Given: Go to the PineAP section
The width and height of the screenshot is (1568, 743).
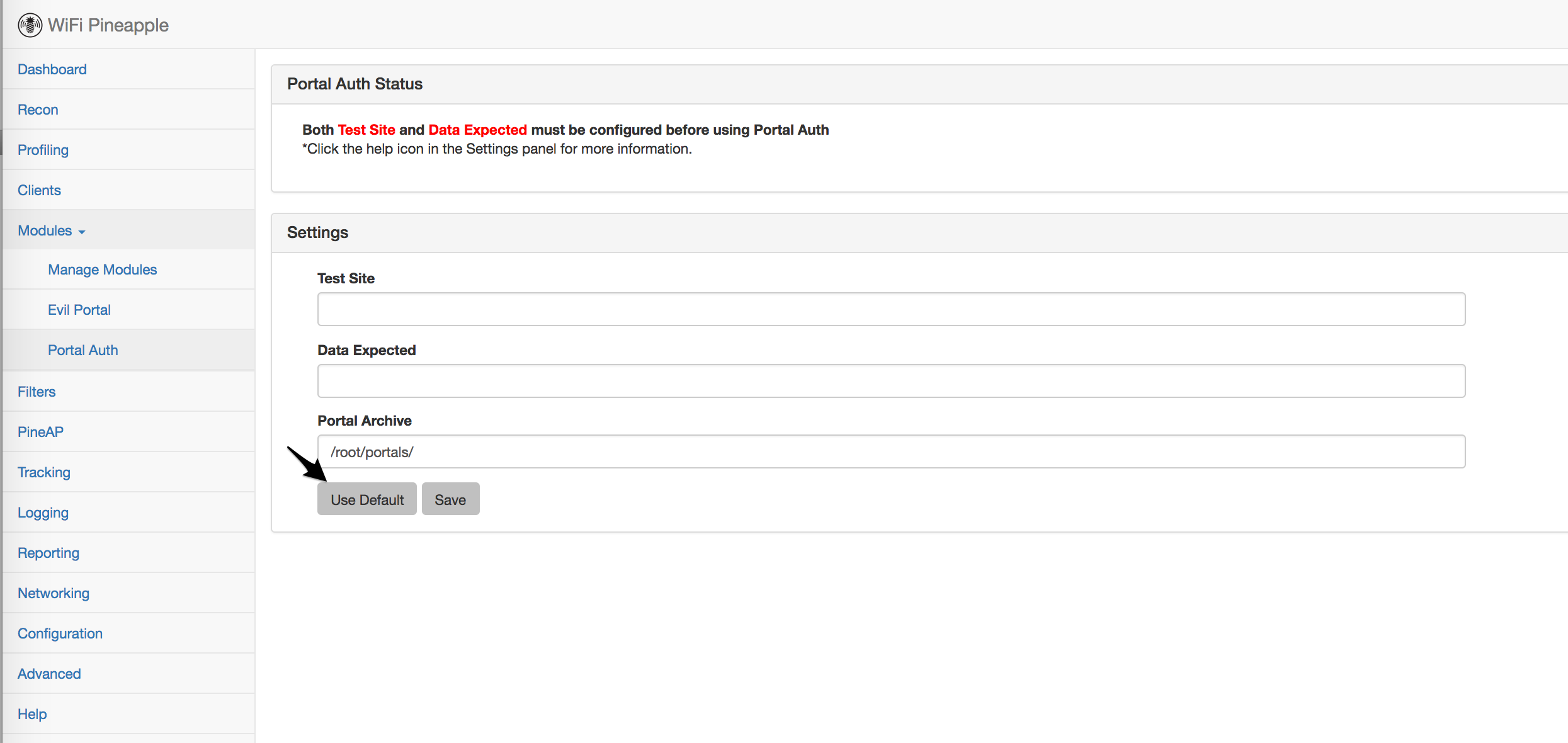Looking at the screenshot, I should pos(40,432).
